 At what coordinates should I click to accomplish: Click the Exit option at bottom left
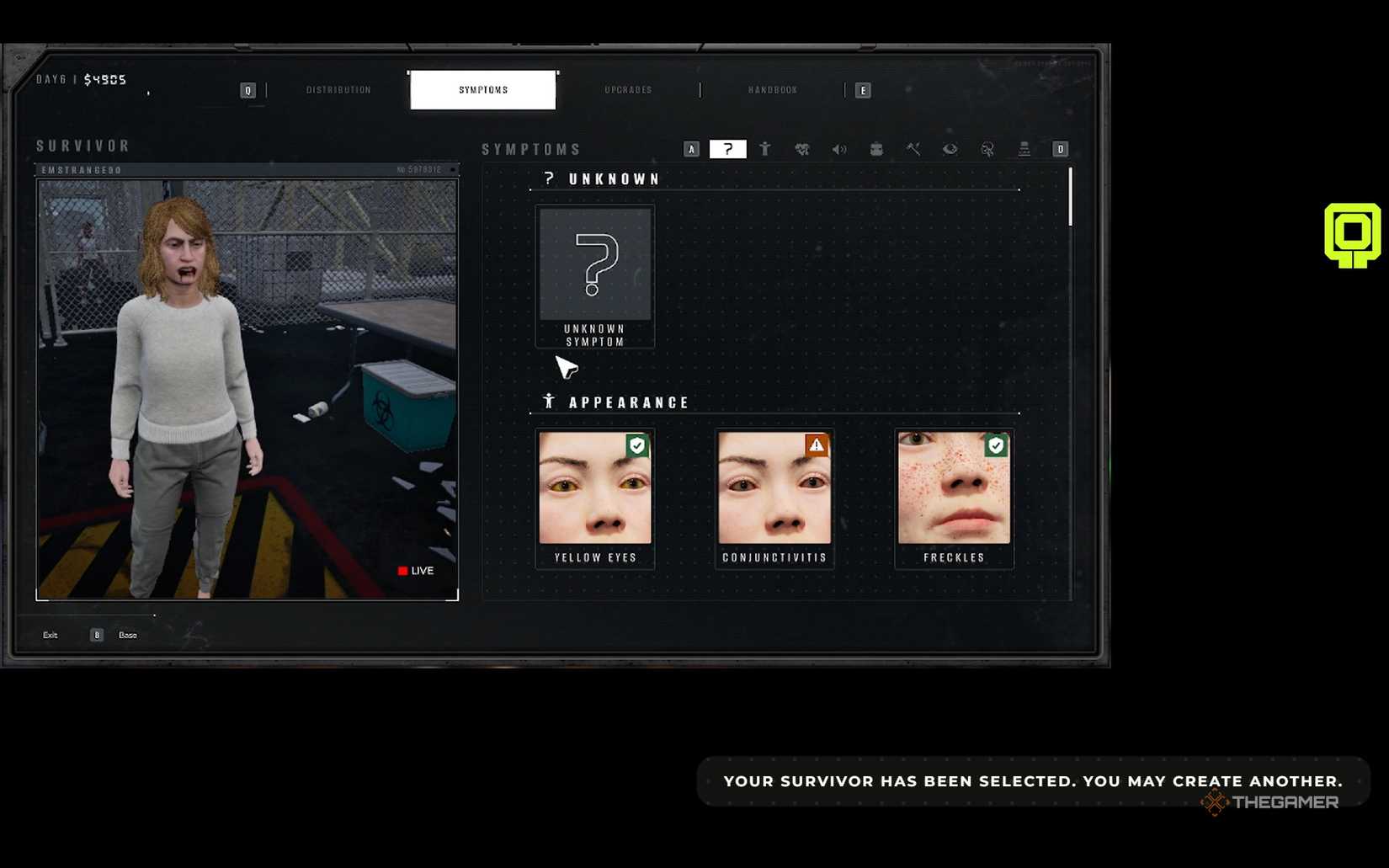50,635
